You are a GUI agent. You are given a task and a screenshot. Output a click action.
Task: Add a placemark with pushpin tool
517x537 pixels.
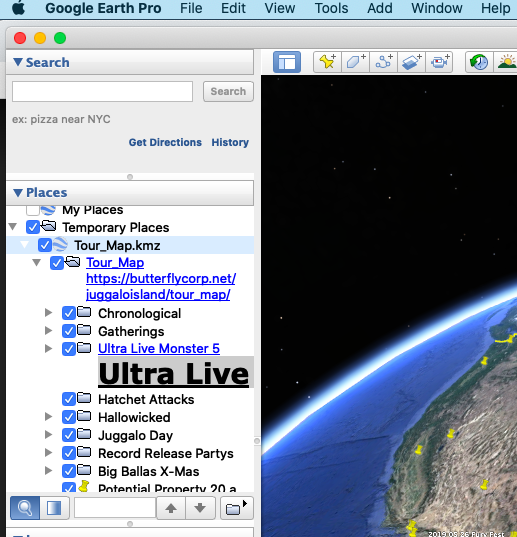(327, 62)
